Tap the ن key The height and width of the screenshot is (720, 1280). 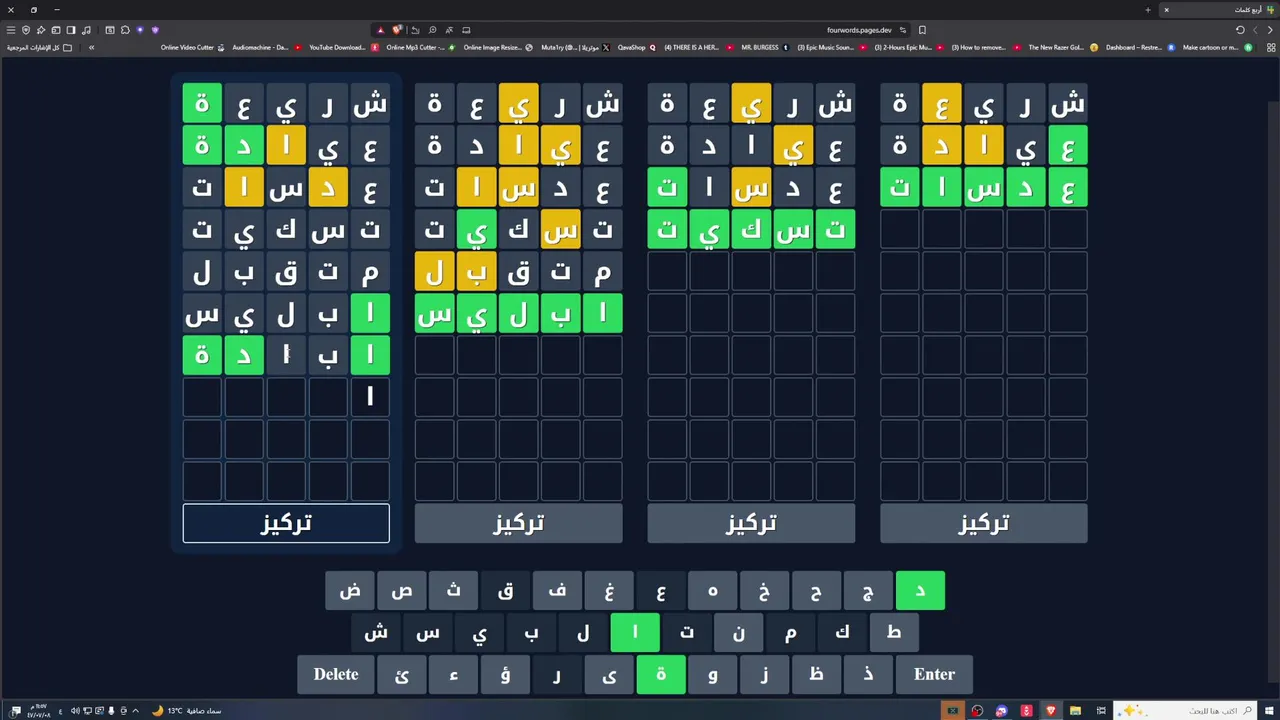(738, 632)
